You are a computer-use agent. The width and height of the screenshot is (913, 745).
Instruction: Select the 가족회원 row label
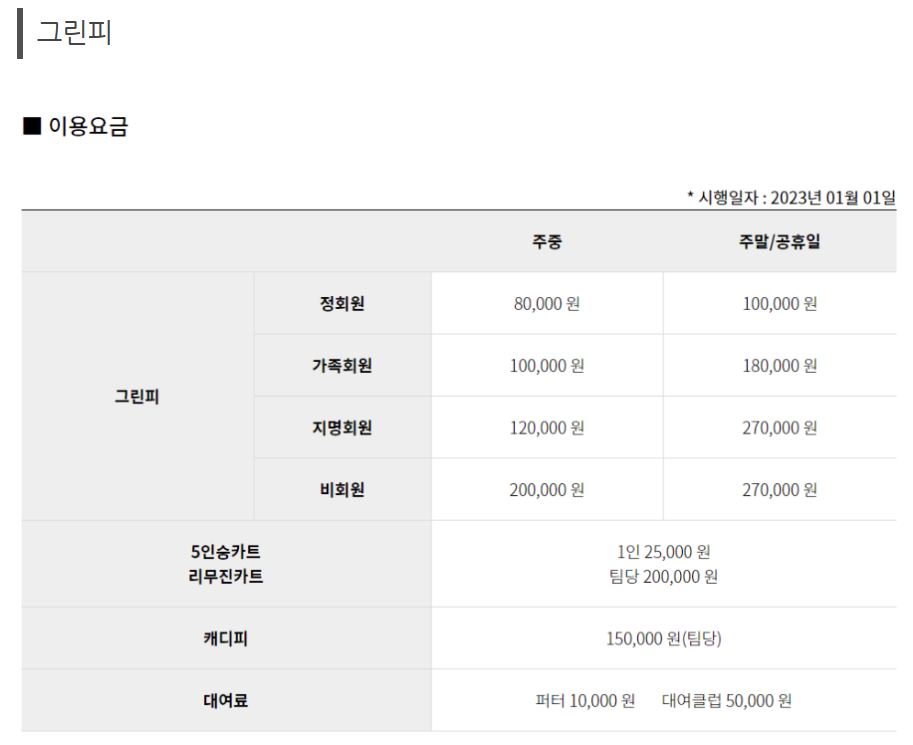pos(342,366)
